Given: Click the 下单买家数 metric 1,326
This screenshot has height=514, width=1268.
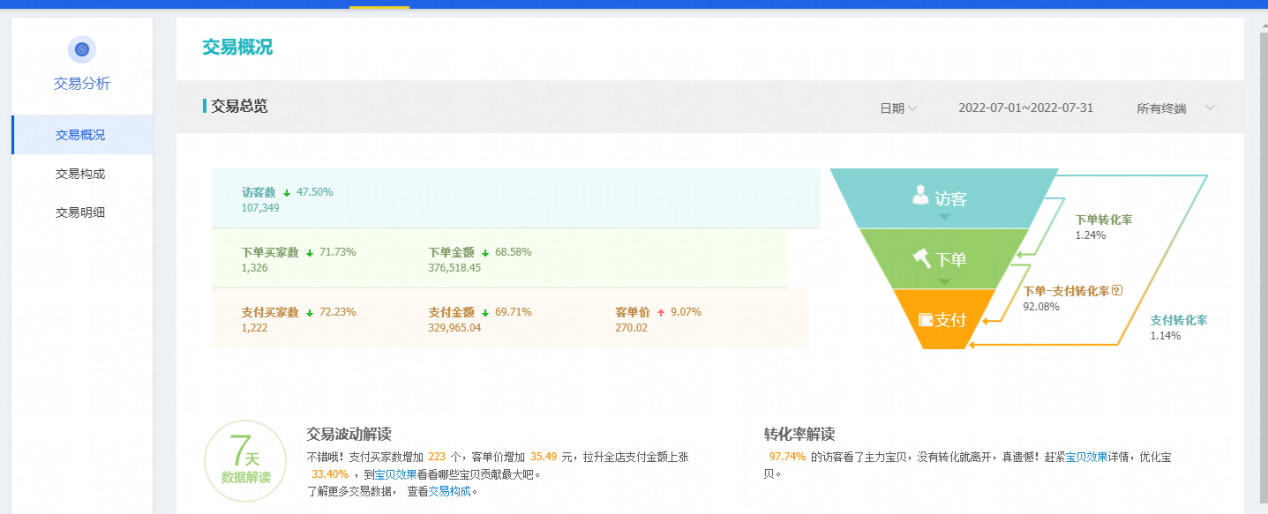Looking at the screenshot, I should point(254,268).
